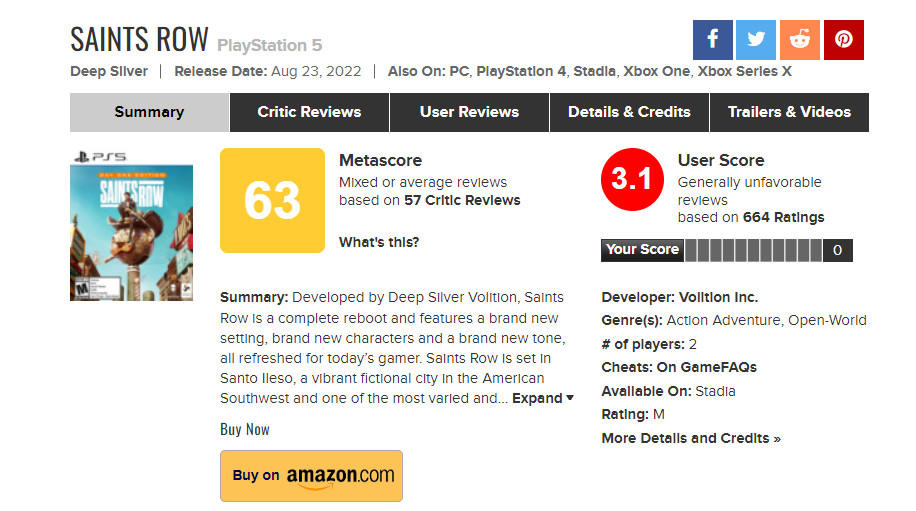Click the yellow Metascore 63 badge
The height and width of the screenshot is (511, 916).
click(x=272, y=201)
